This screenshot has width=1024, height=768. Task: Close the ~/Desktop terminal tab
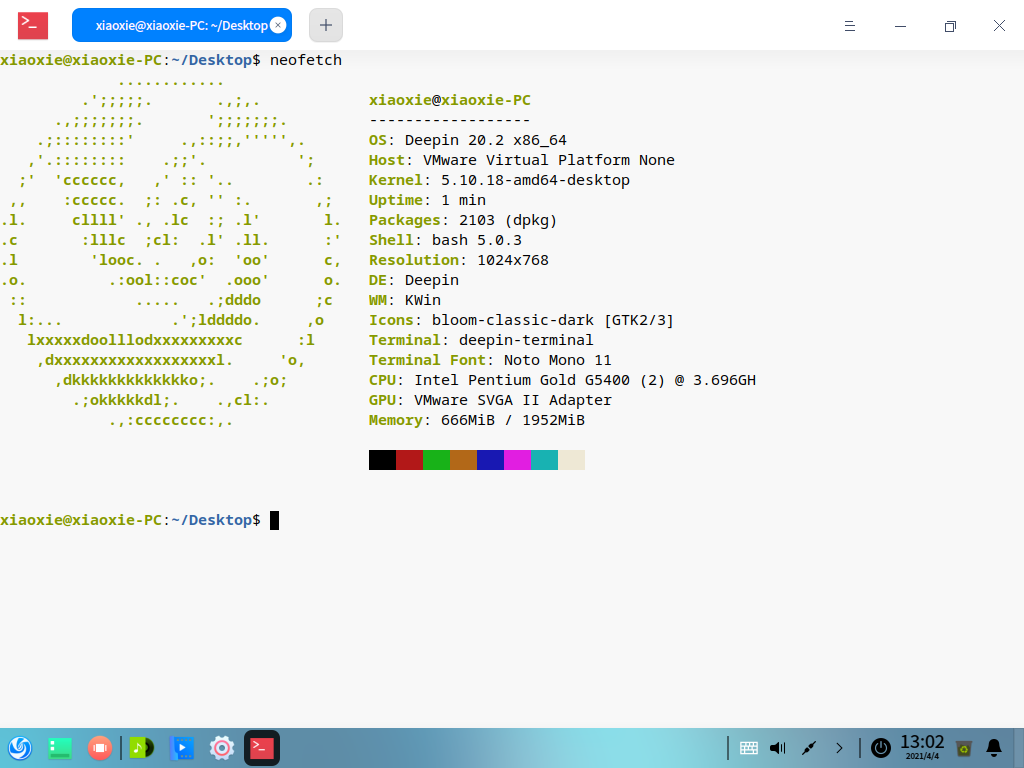pos(278,26)
